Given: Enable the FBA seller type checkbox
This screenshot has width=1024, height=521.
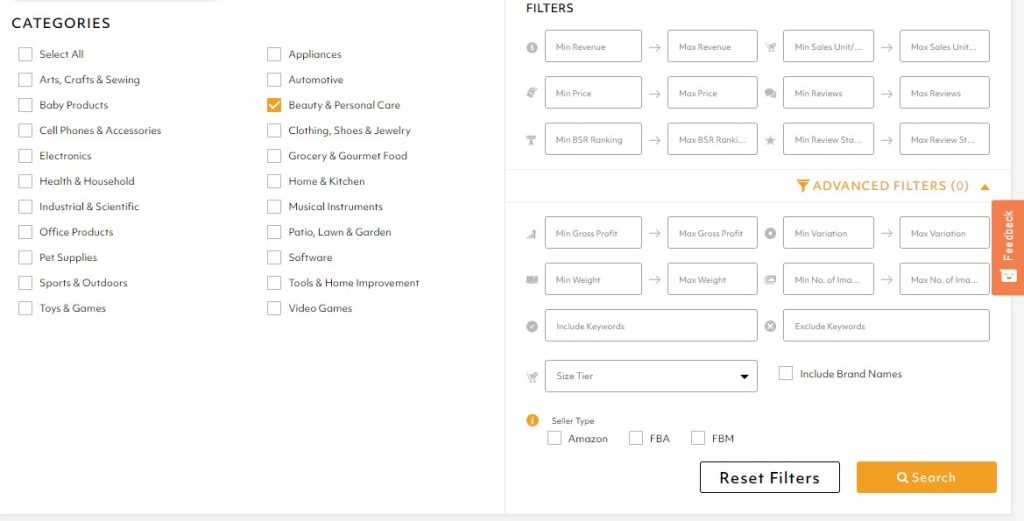Looking at the screenshot, I should click(636, 438).
